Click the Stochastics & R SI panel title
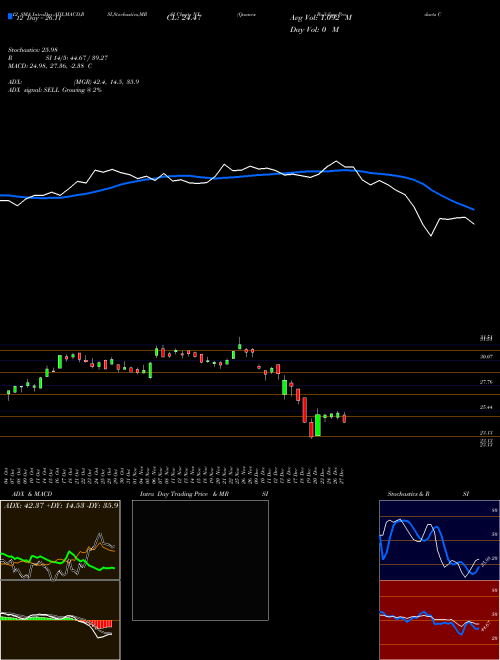Image resolution: width=500 pixels, height=660 pixels. tap(428, 494)
